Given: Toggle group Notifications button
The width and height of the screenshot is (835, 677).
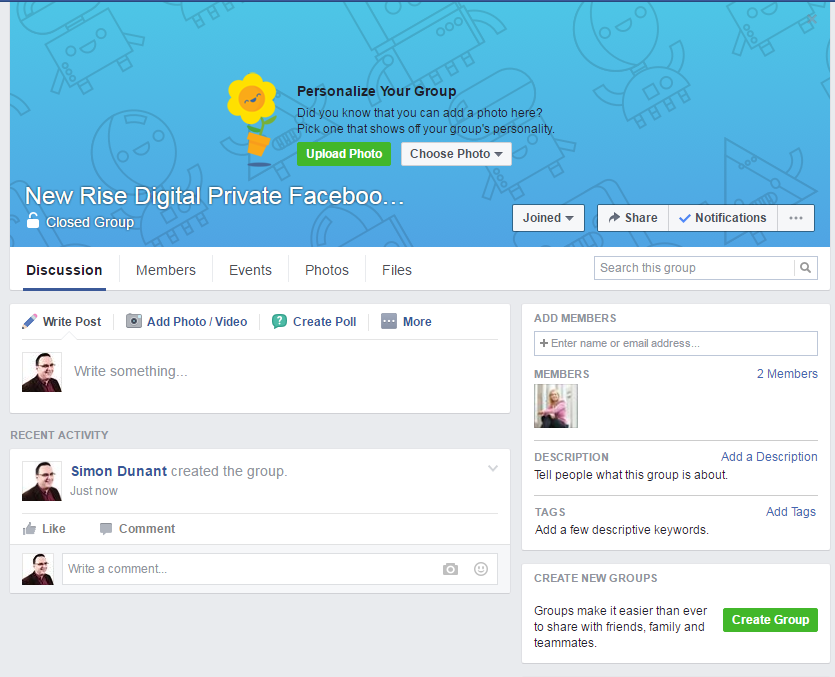Looking at the screenshot, I should 723,218.
